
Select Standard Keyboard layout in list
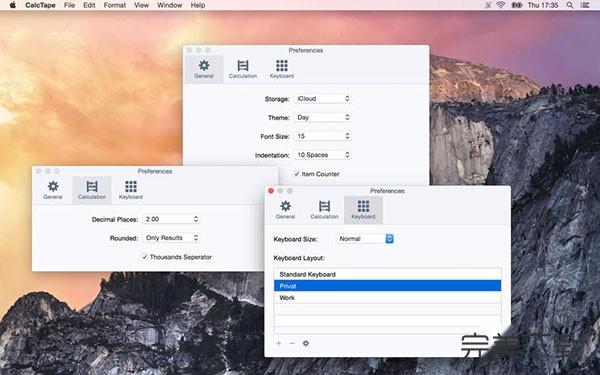pyautogui.click(x=387, y=274)
